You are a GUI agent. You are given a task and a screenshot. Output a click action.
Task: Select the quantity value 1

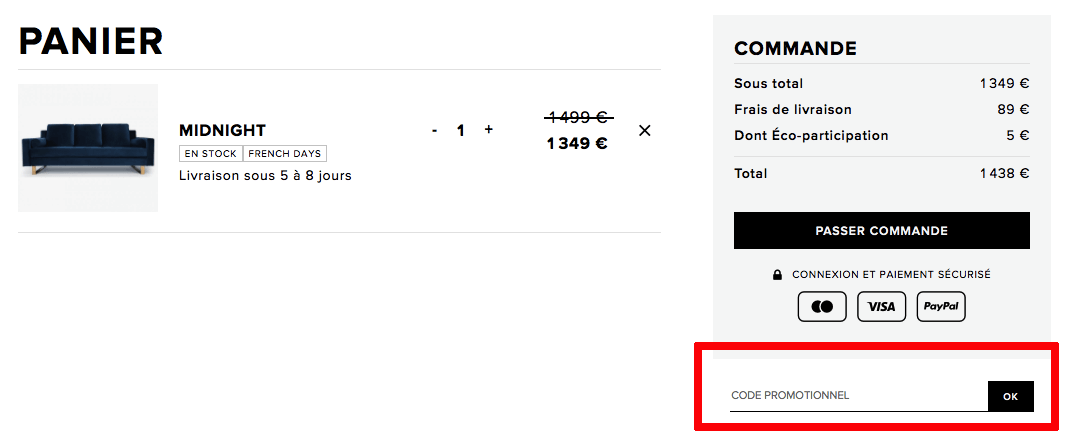[x=461, y=130]
